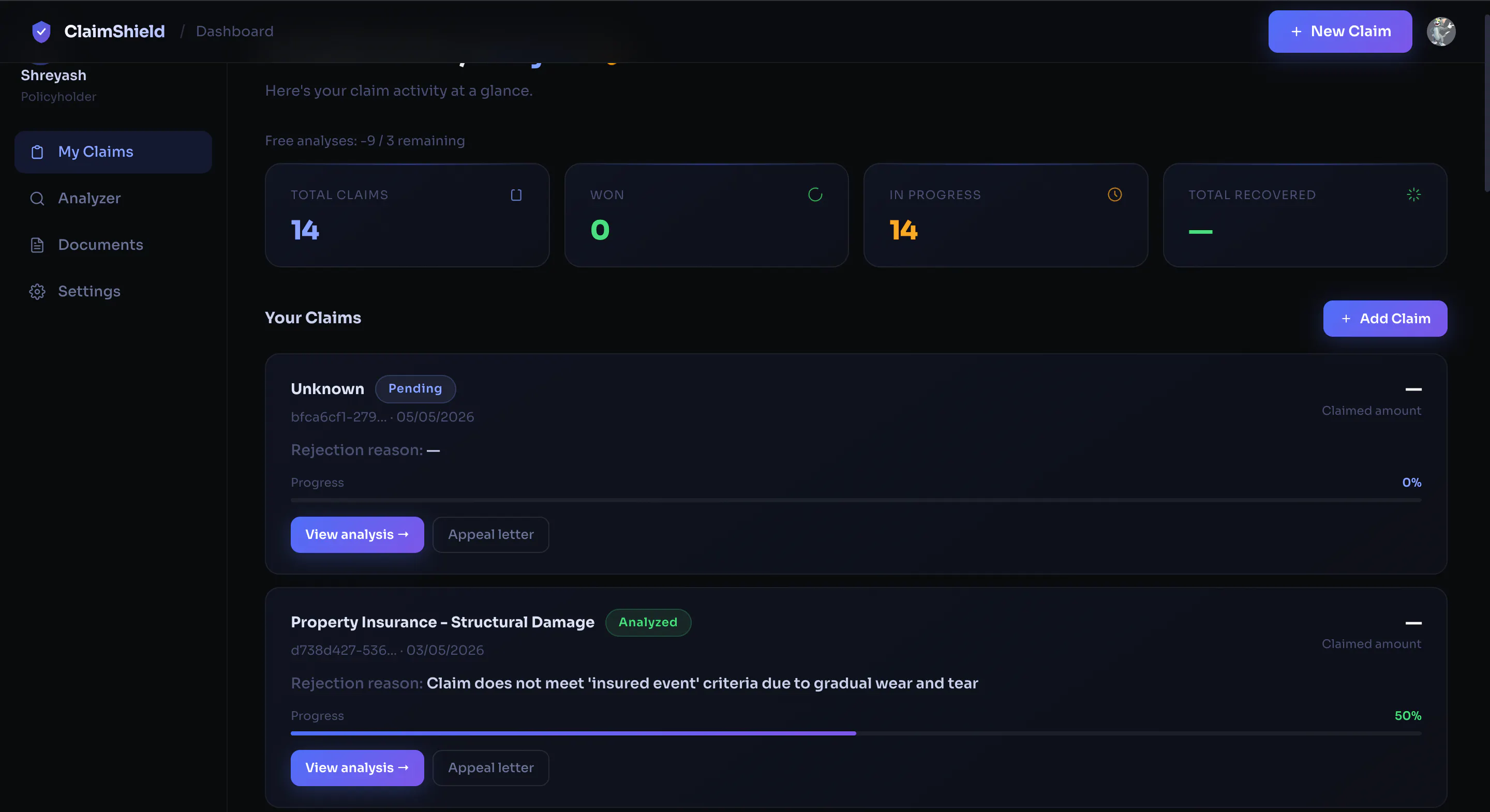Click the gradual wear and tear rejection reason

tap(702, 684)
